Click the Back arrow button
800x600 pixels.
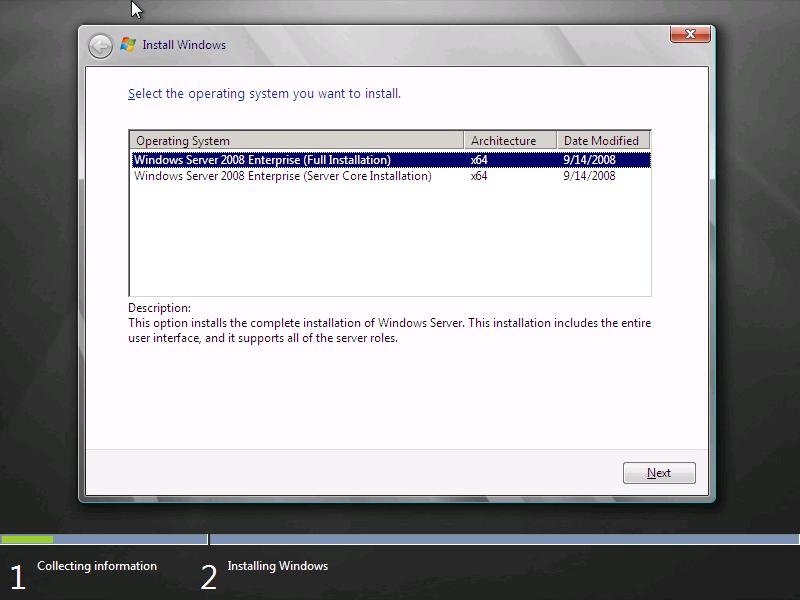(x=101, y=46)
